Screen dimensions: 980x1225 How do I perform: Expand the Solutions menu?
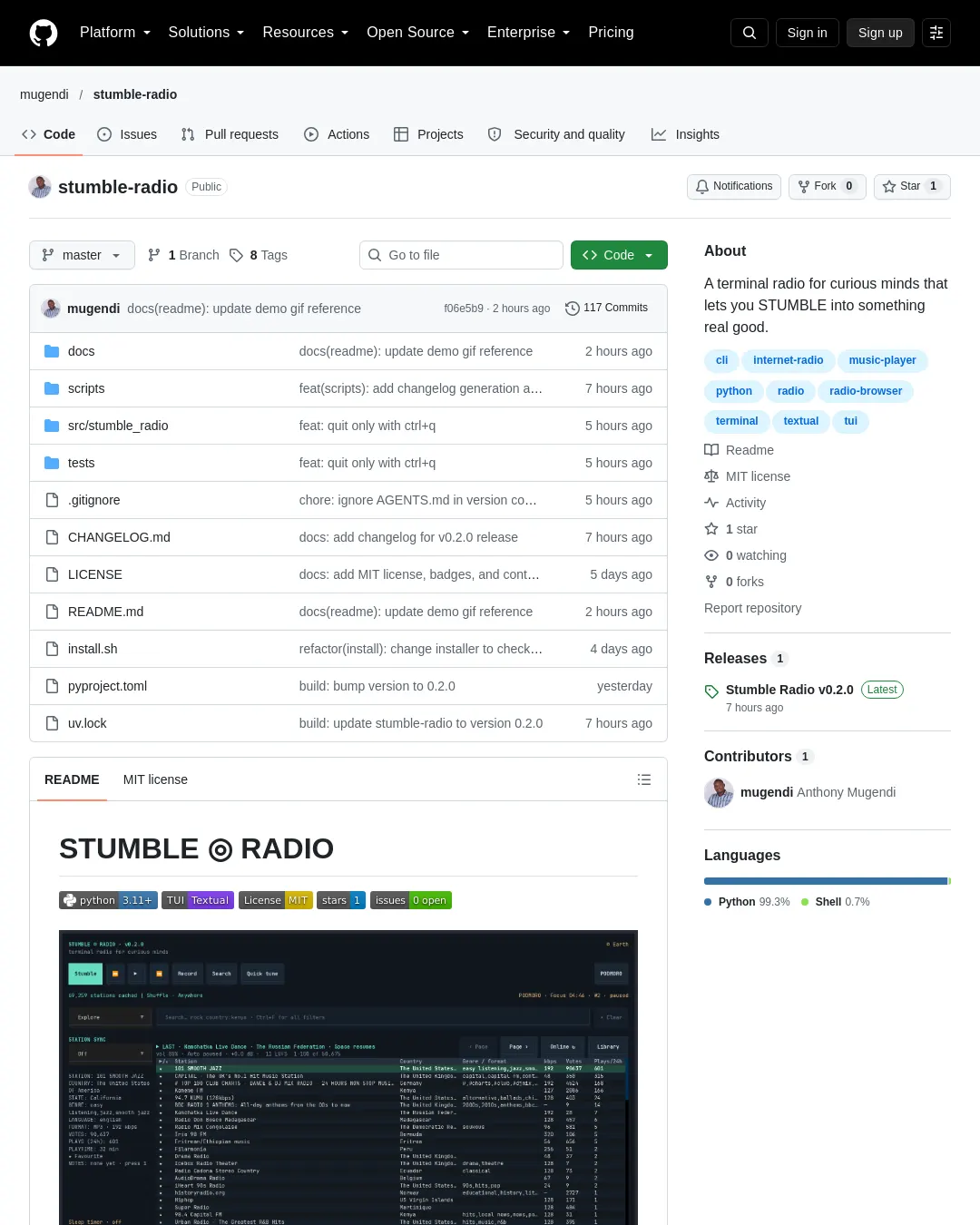click(x=206, y=33)
